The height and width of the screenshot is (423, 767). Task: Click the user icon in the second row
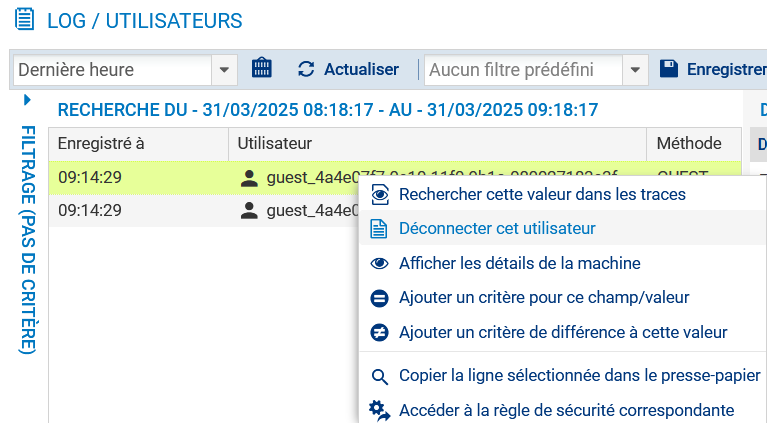pyautogui.click(x=249, y=210)
